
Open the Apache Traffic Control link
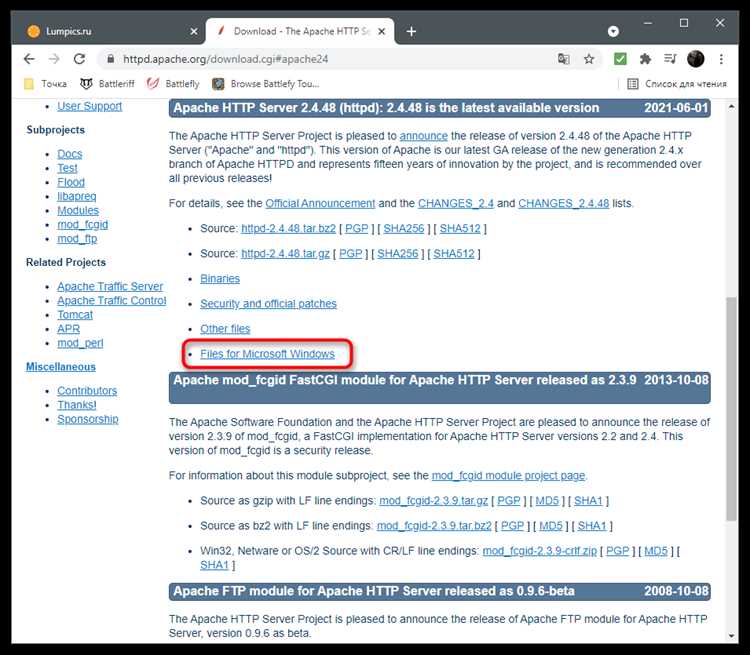pos(111,300)
